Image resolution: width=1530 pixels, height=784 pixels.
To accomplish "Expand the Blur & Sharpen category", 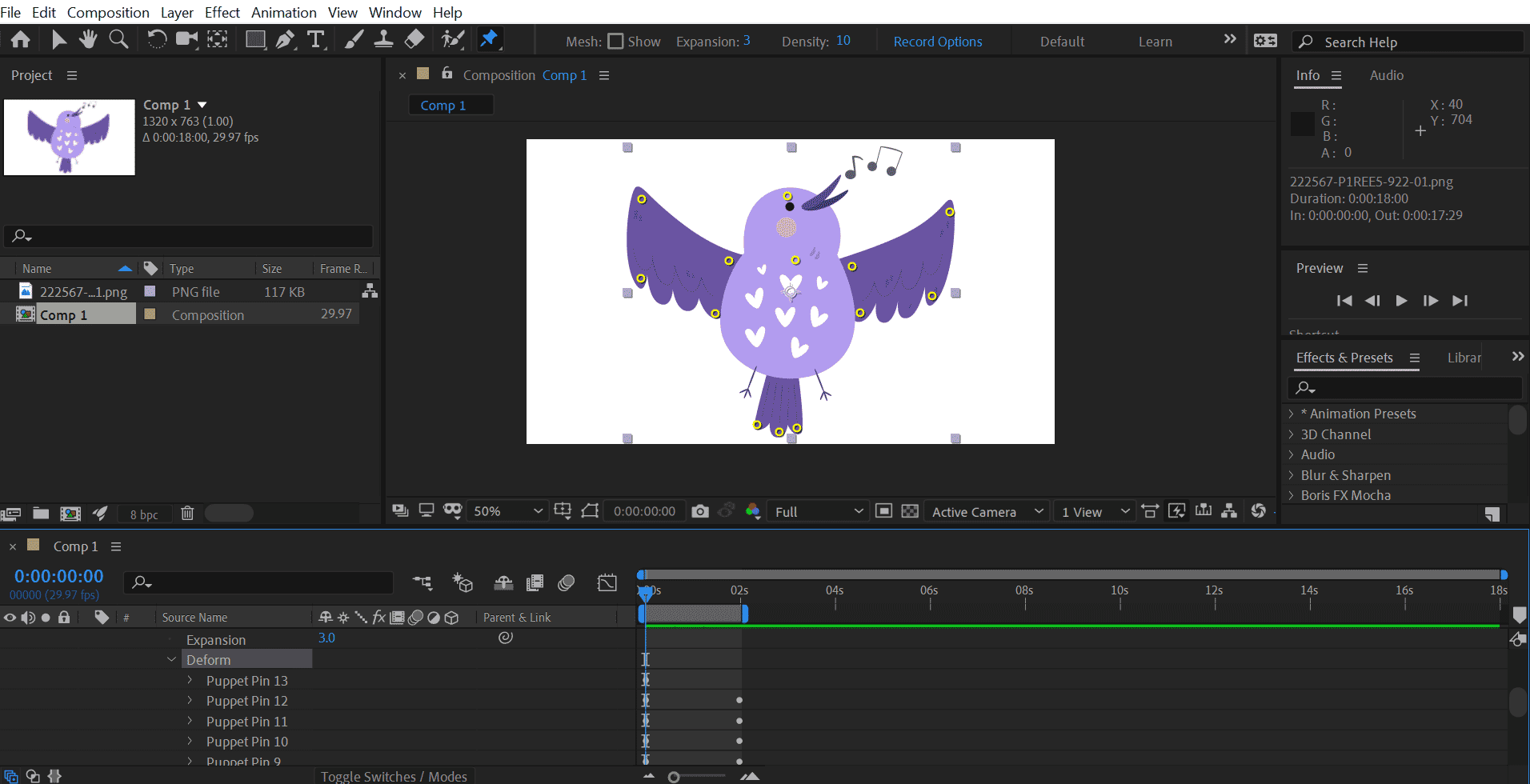I will point(1291,475).
